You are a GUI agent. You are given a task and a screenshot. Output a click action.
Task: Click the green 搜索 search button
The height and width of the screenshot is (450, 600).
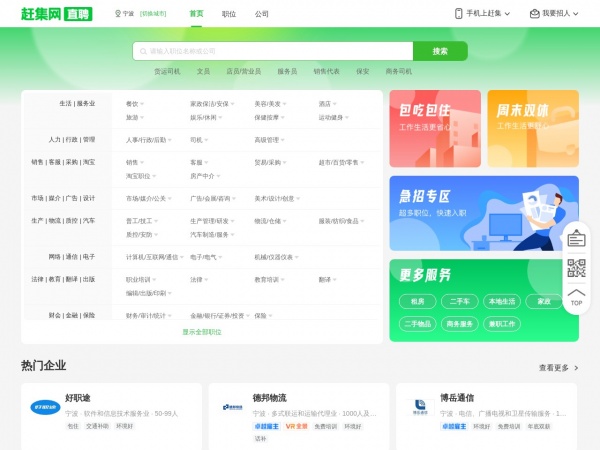440,51
